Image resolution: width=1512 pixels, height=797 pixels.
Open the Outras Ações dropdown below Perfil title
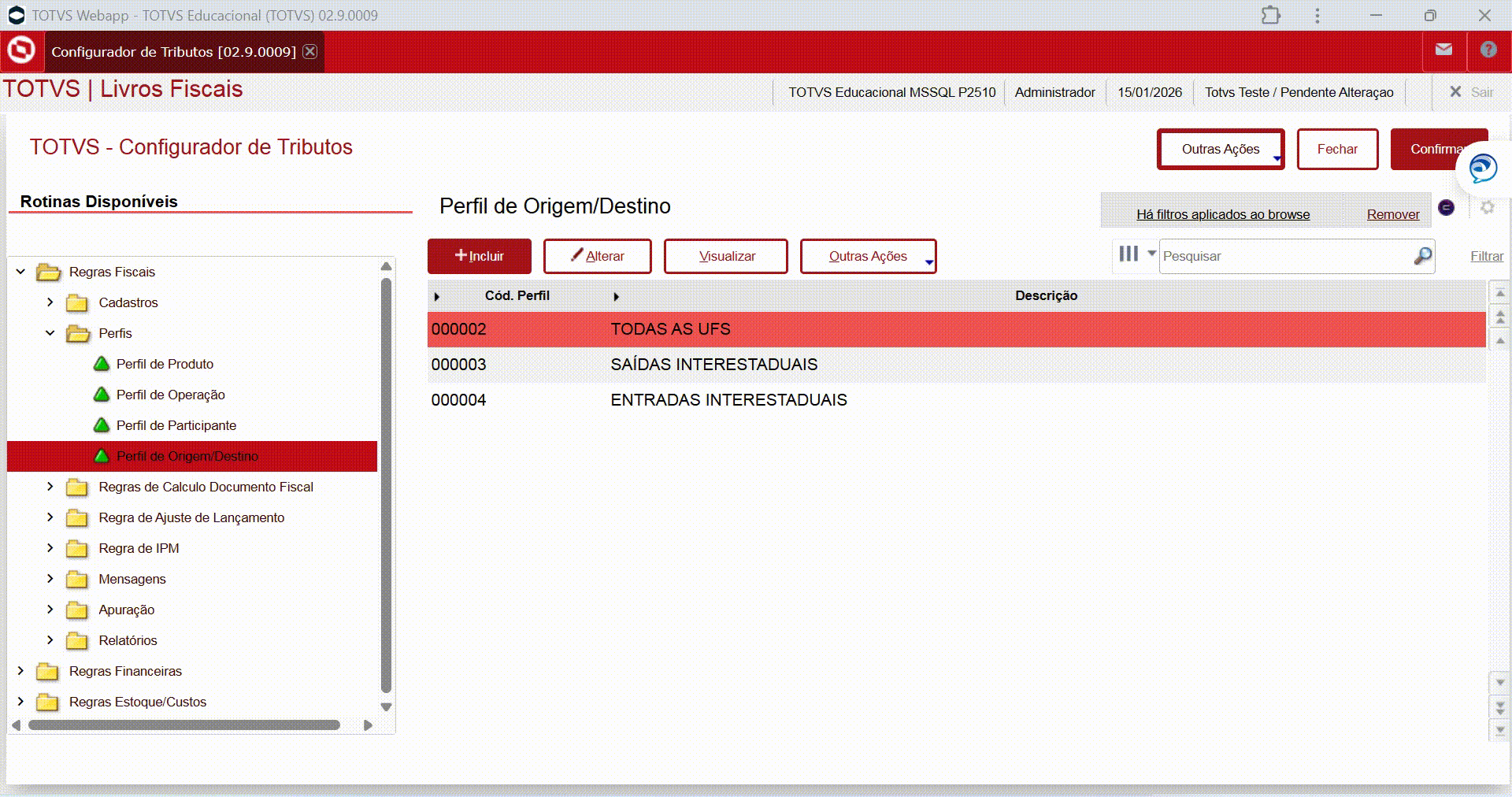click(x=869, y=256)
